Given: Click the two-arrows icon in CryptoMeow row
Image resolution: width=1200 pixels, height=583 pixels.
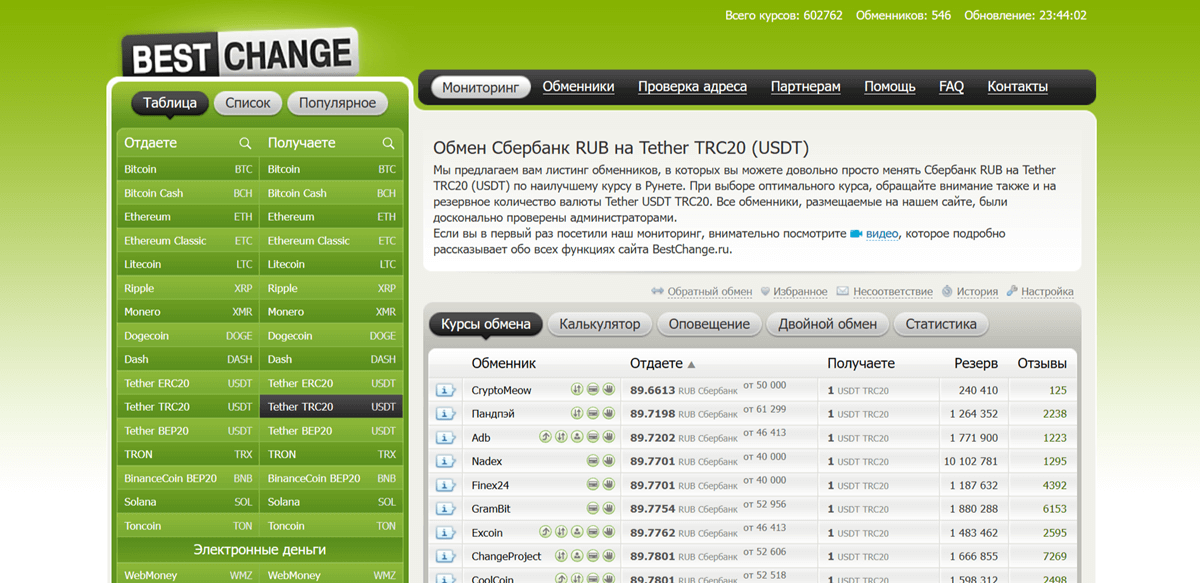Looking at the screenshot, I should (x=577, y=389).
